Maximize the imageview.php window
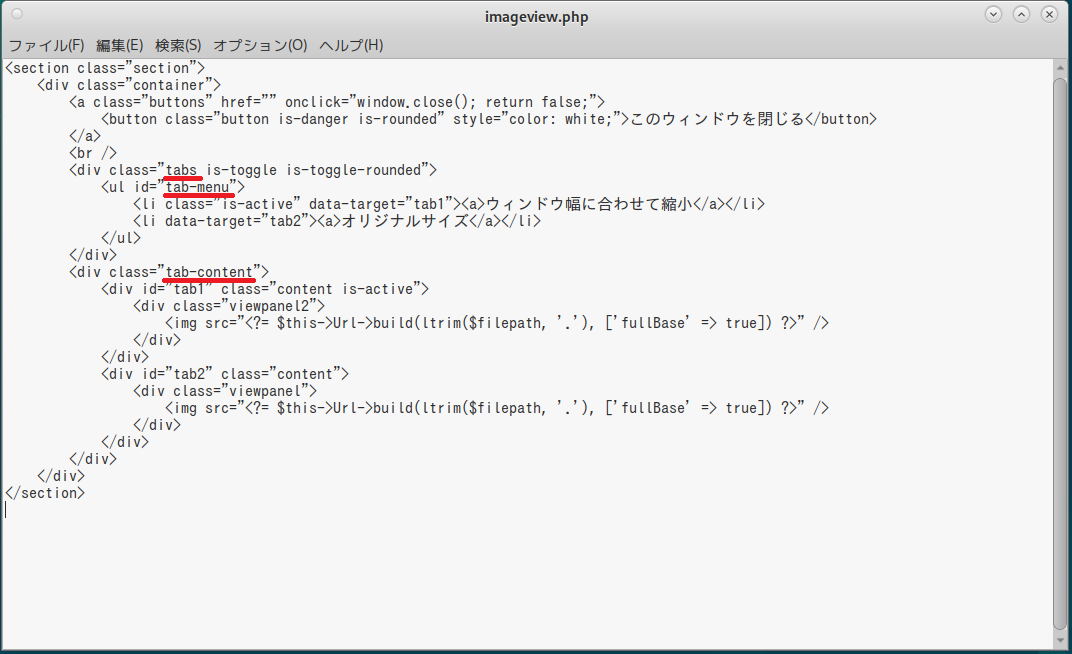The width and height of the screenshot is (1072, 654). pos(1021,15)
